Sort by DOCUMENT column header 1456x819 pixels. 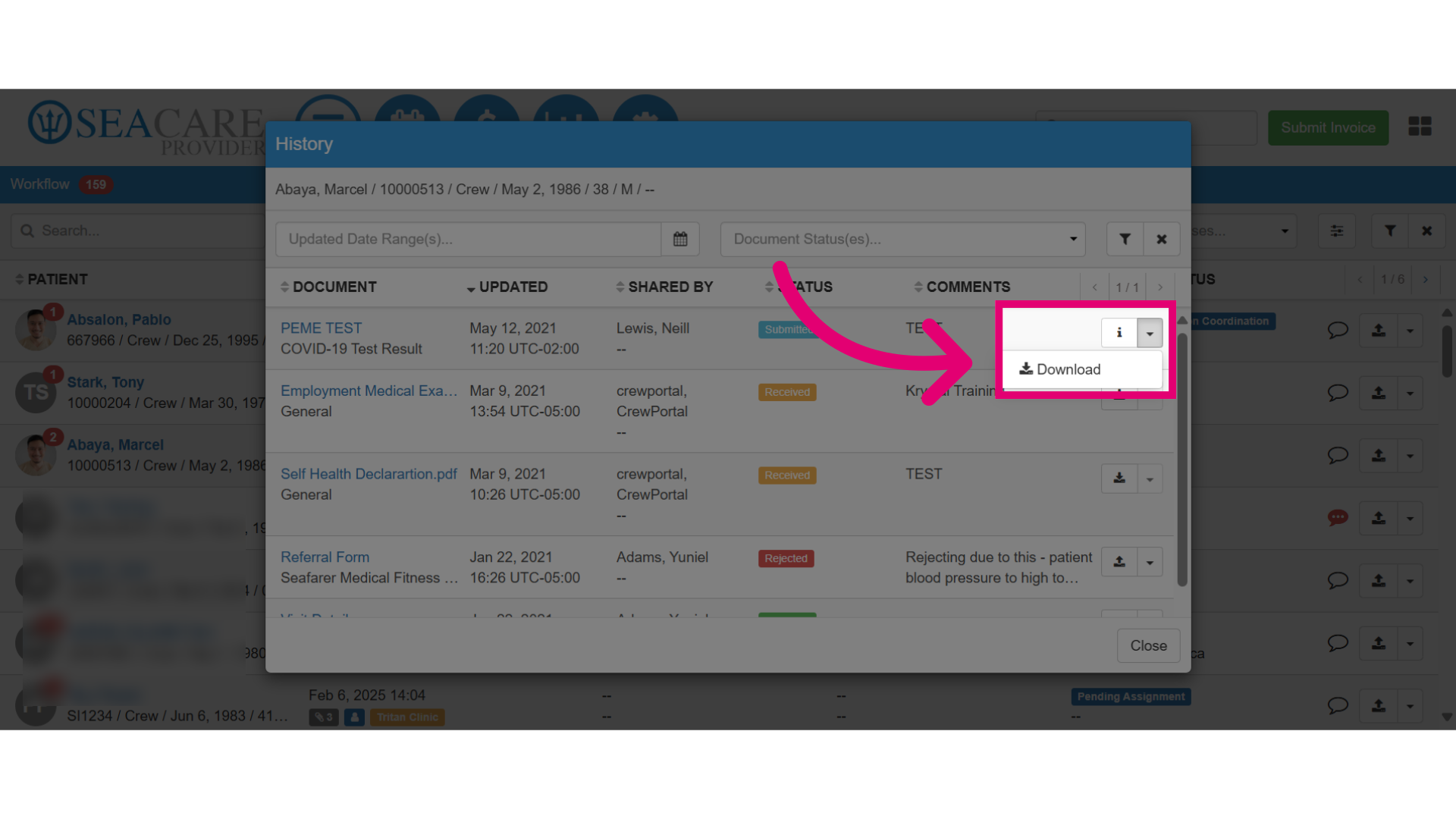click(x=328, y=287)
